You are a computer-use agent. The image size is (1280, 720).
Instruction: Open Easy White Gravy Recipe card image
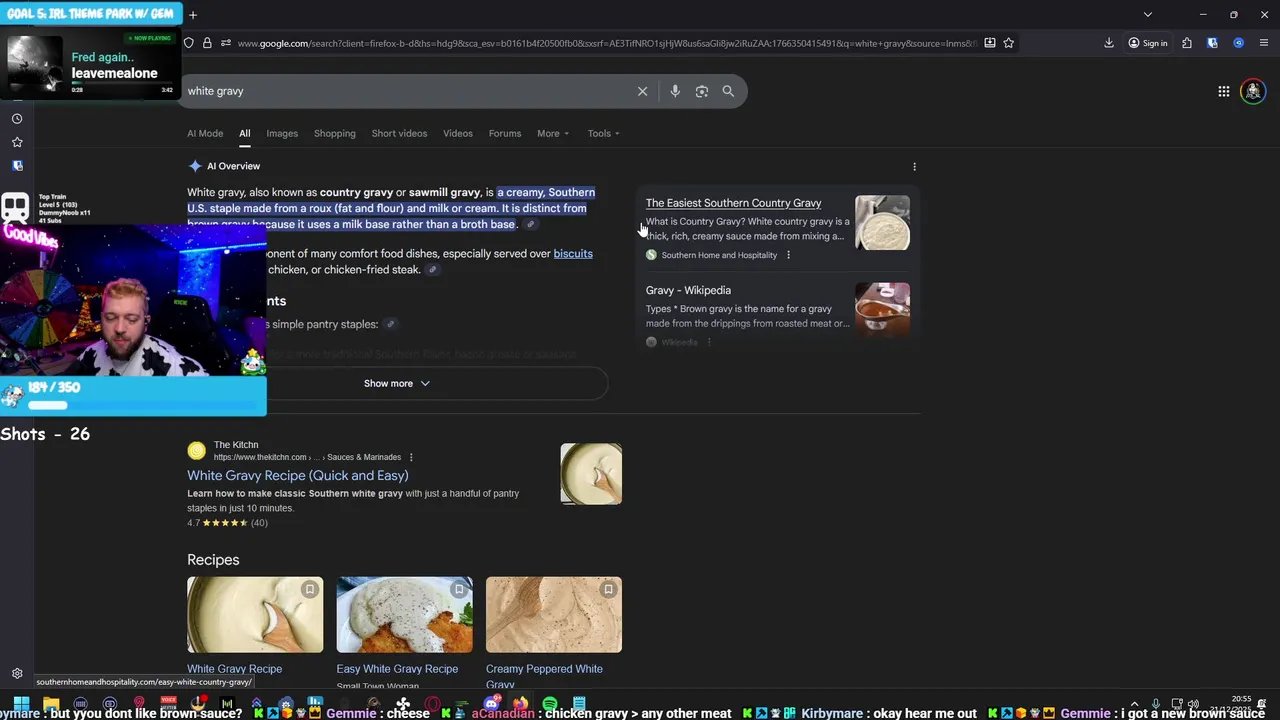pos(404,614)
